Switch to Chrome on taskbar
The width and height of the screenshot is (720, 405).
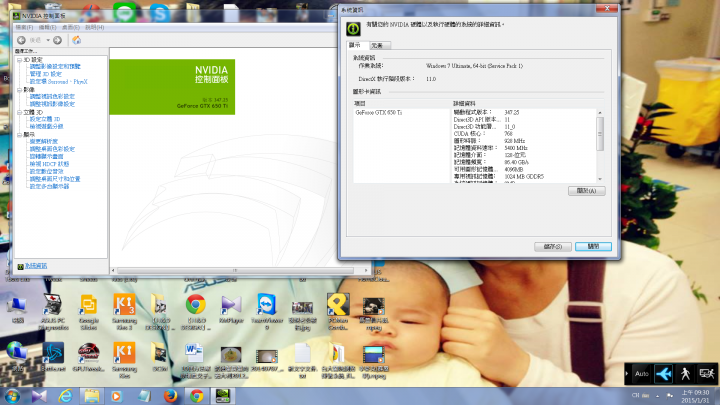[x=197, y=396]
